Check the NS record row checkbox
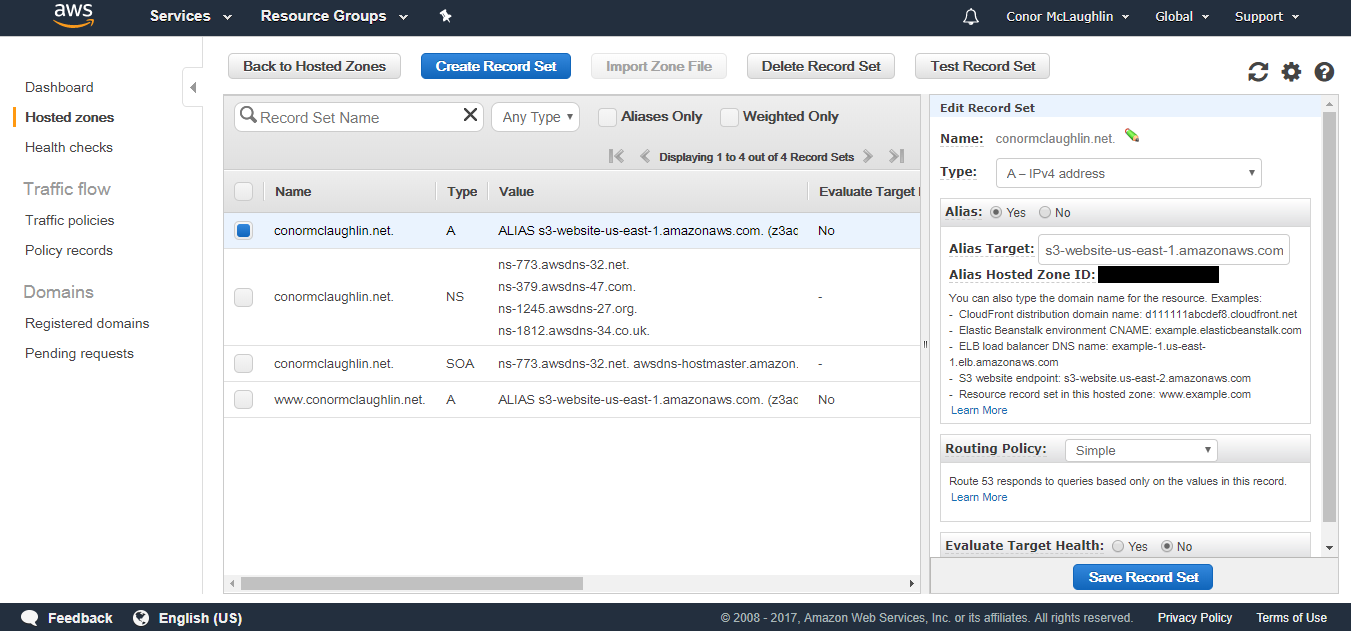The width and height of the screenshot is (1351, 631). (x=243, y=297)
